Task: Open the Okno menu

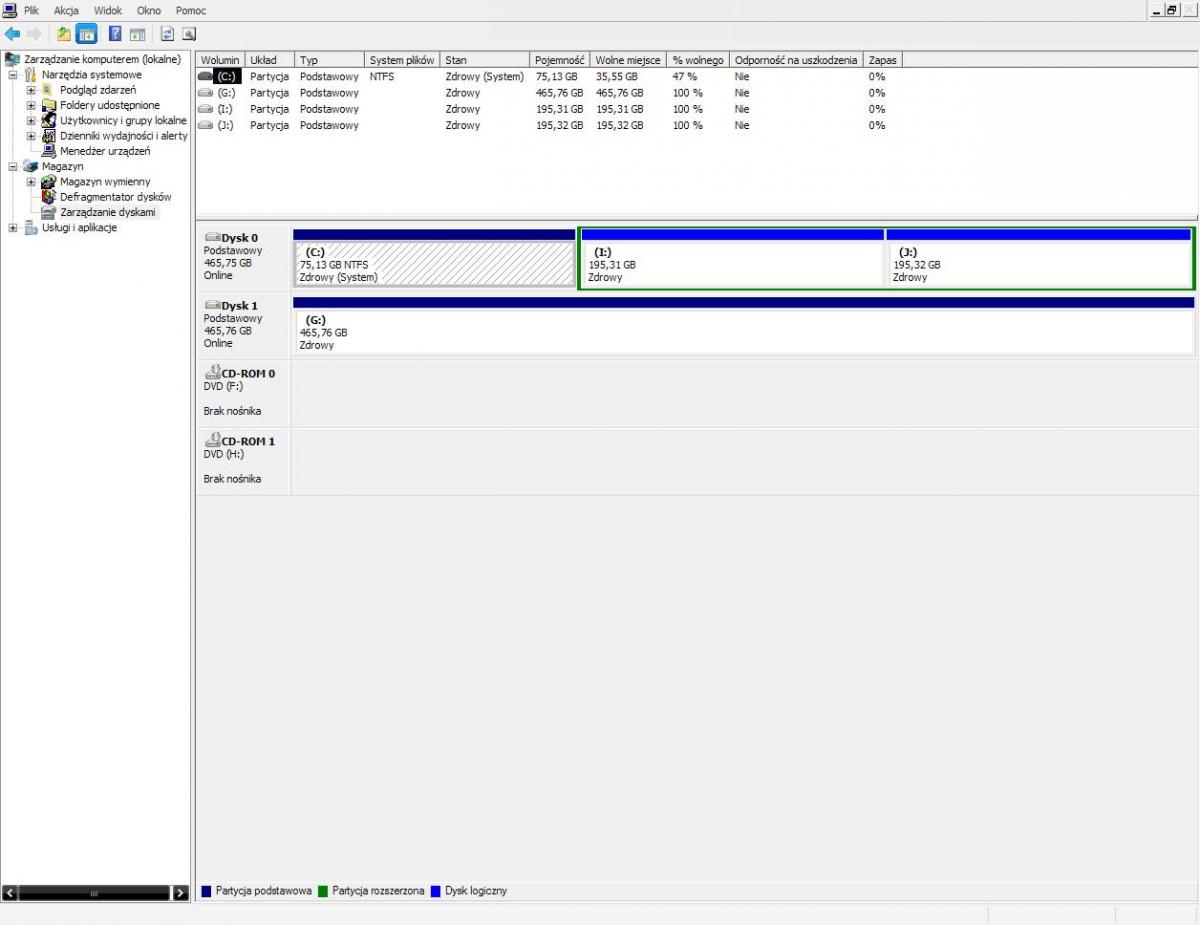Action: point(148,10)
